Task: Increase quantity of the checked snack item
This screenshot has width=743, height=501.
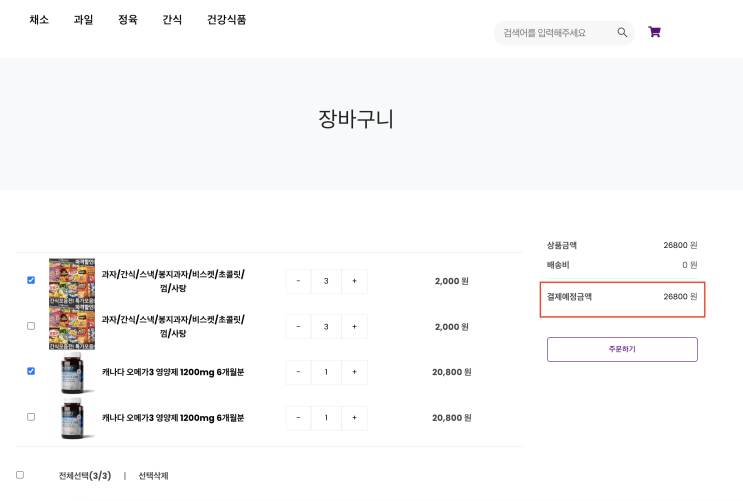Action: coord(354,281)
